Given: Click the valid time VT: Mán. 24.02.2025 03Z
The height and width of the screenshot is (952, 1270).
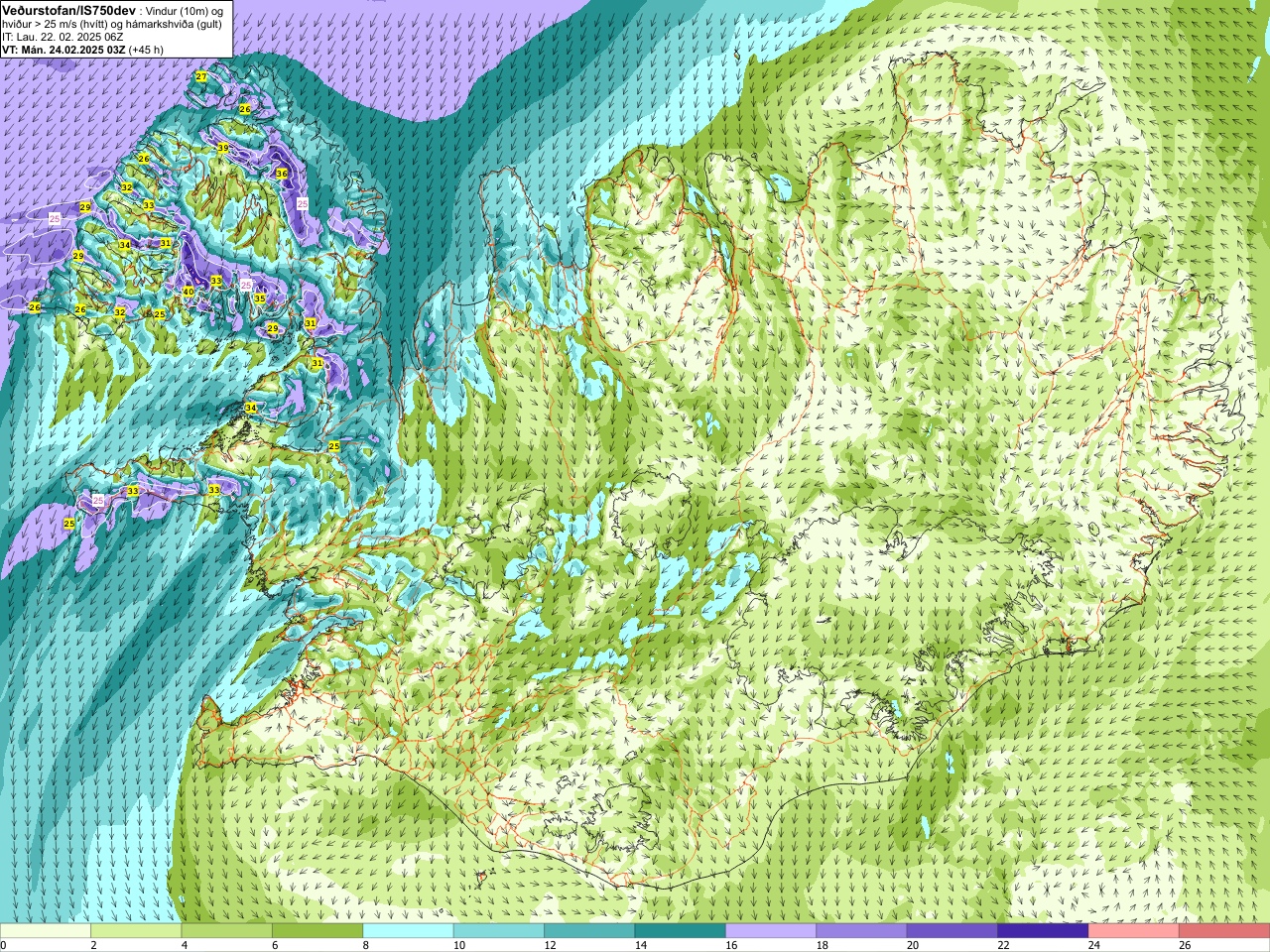Looking at the screenshot, I should pyautogui.click(x=63, y=50).
